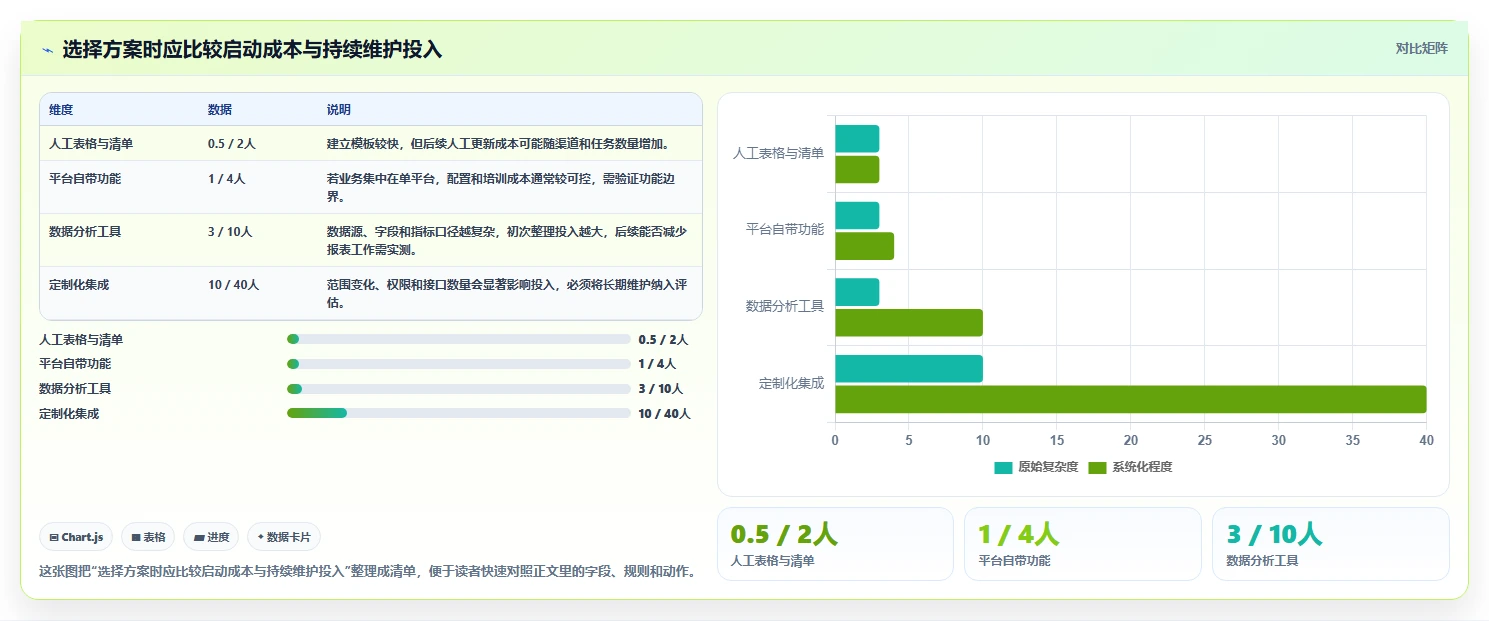This screenshot has width=1489, height=621.
Task: Click x-axis tick 25
Action: point(1205,440)
